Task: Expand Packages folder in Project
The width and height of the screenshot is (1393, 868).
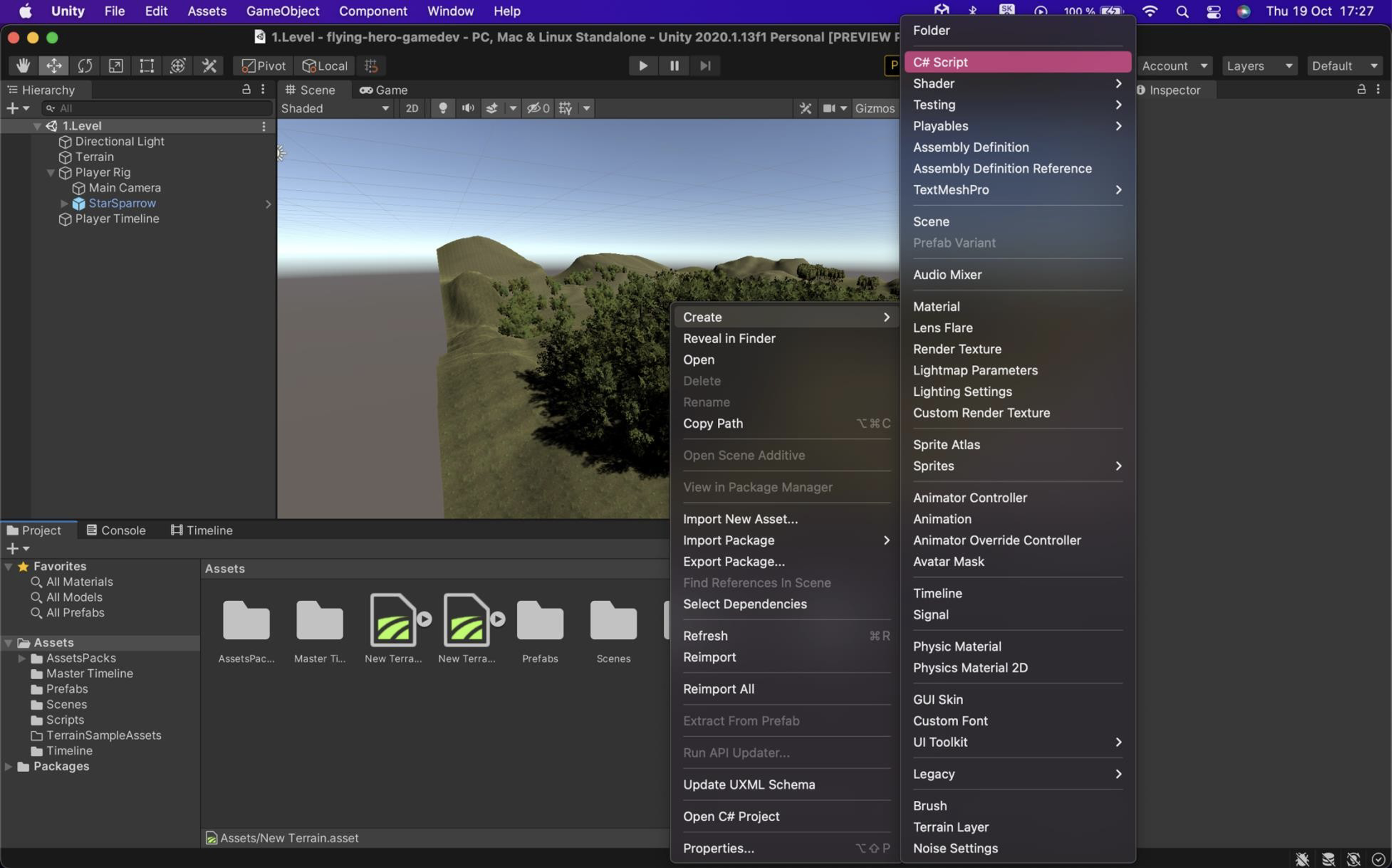Action: click(8, 766)
